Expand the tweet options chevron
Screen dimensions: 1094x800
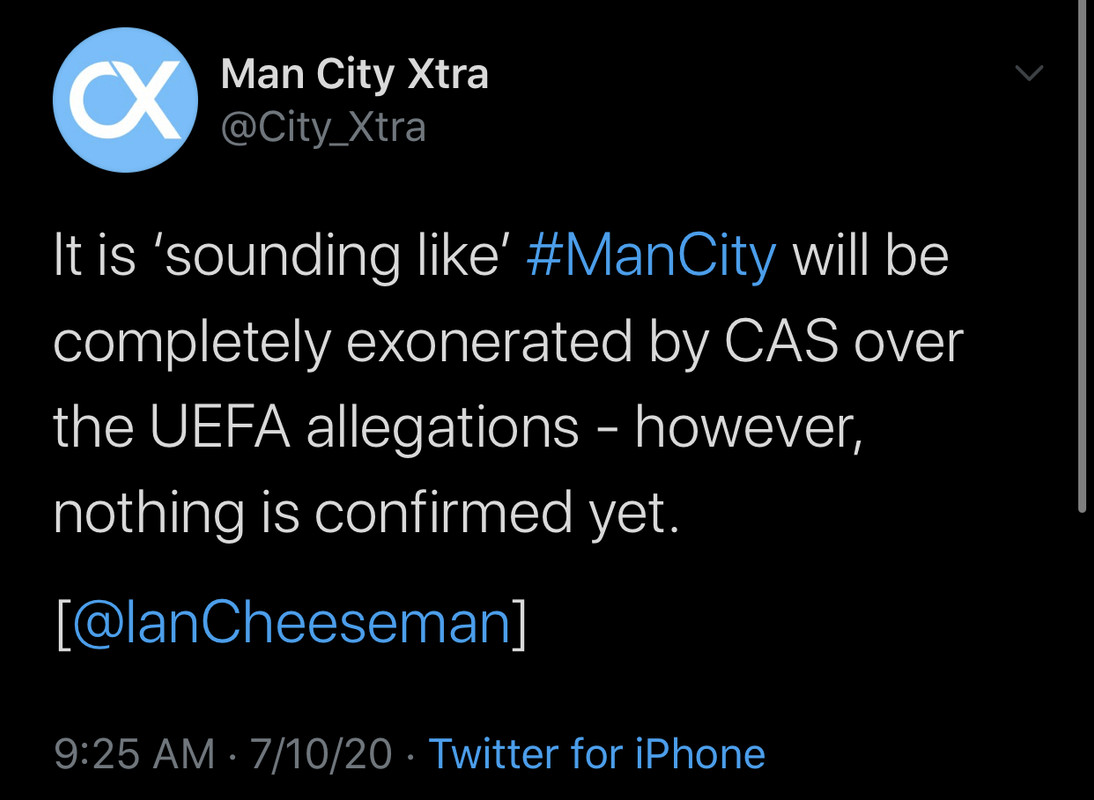coord(1029,73)
